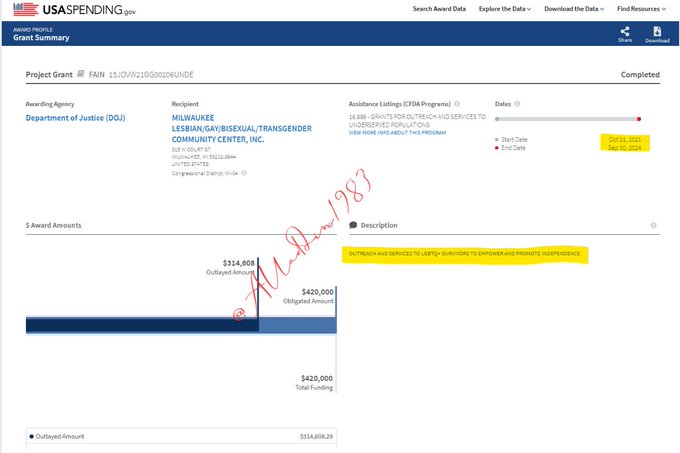Click info icon beside Congressional District

[x=243, y=172]
